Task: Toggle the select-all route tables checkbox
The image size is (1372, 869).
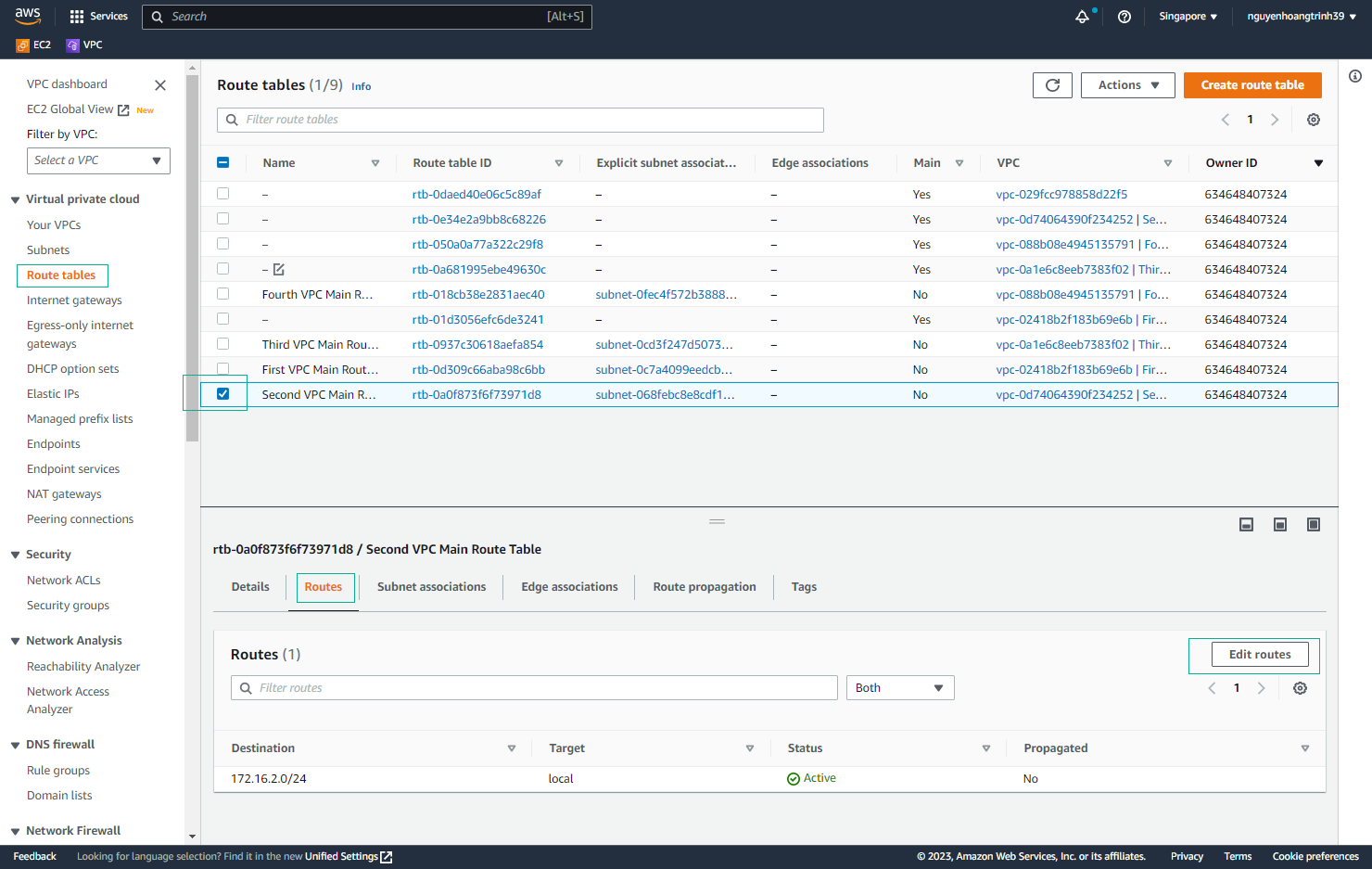Action: [x=222, y=162]
